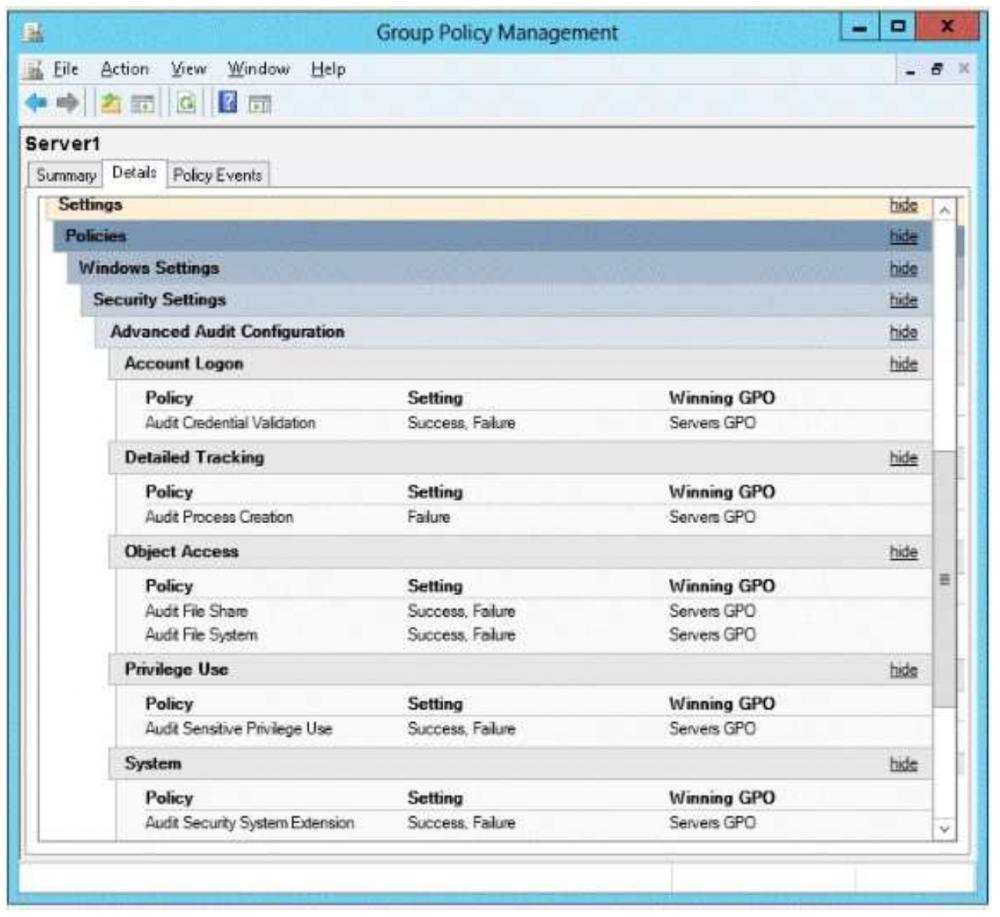Image resolution: width=1000 pixels, height=917 pixels.
Task: Hide the Policies section
Action: pyautogui.click(x=903, y=237)
